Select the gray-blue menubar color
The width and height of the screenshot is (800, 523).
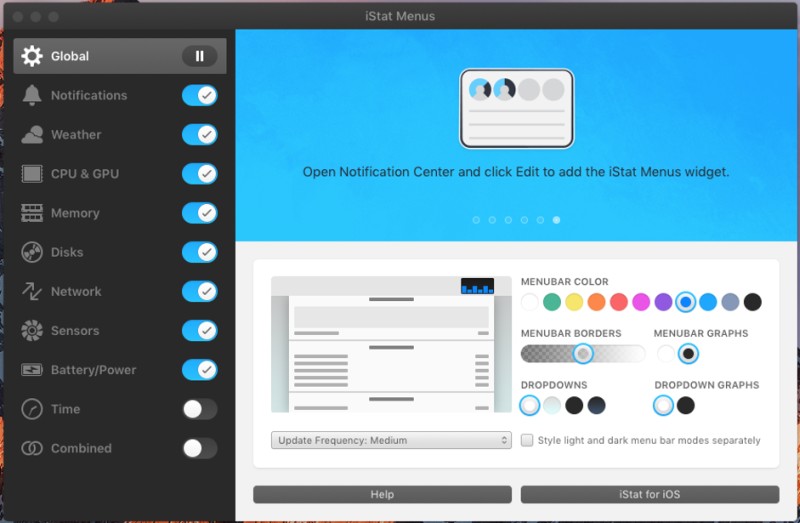(x=730, y=302)
